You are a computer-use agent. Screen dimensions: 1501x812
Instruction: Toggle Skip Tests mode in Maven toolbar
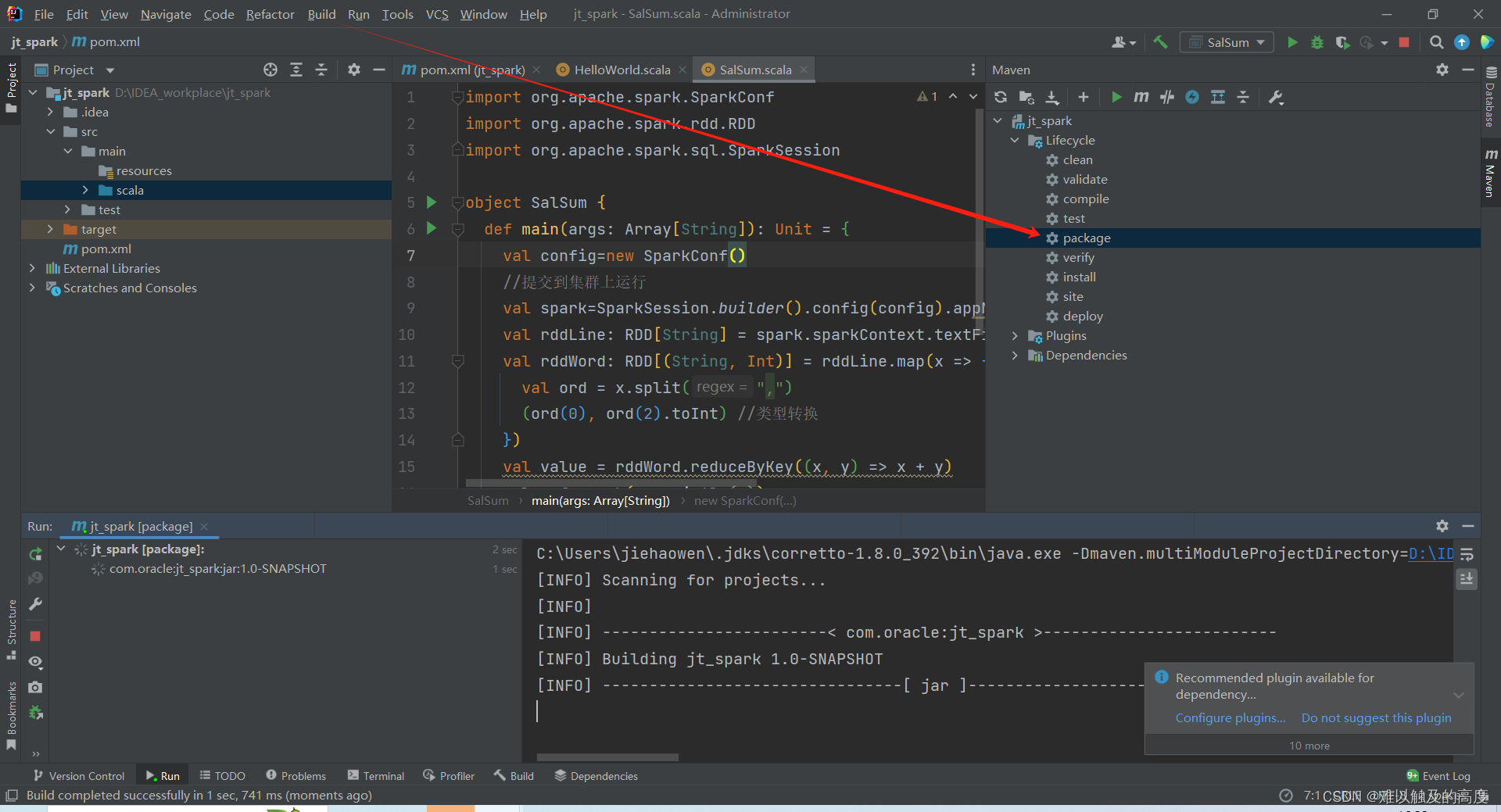1167,97
